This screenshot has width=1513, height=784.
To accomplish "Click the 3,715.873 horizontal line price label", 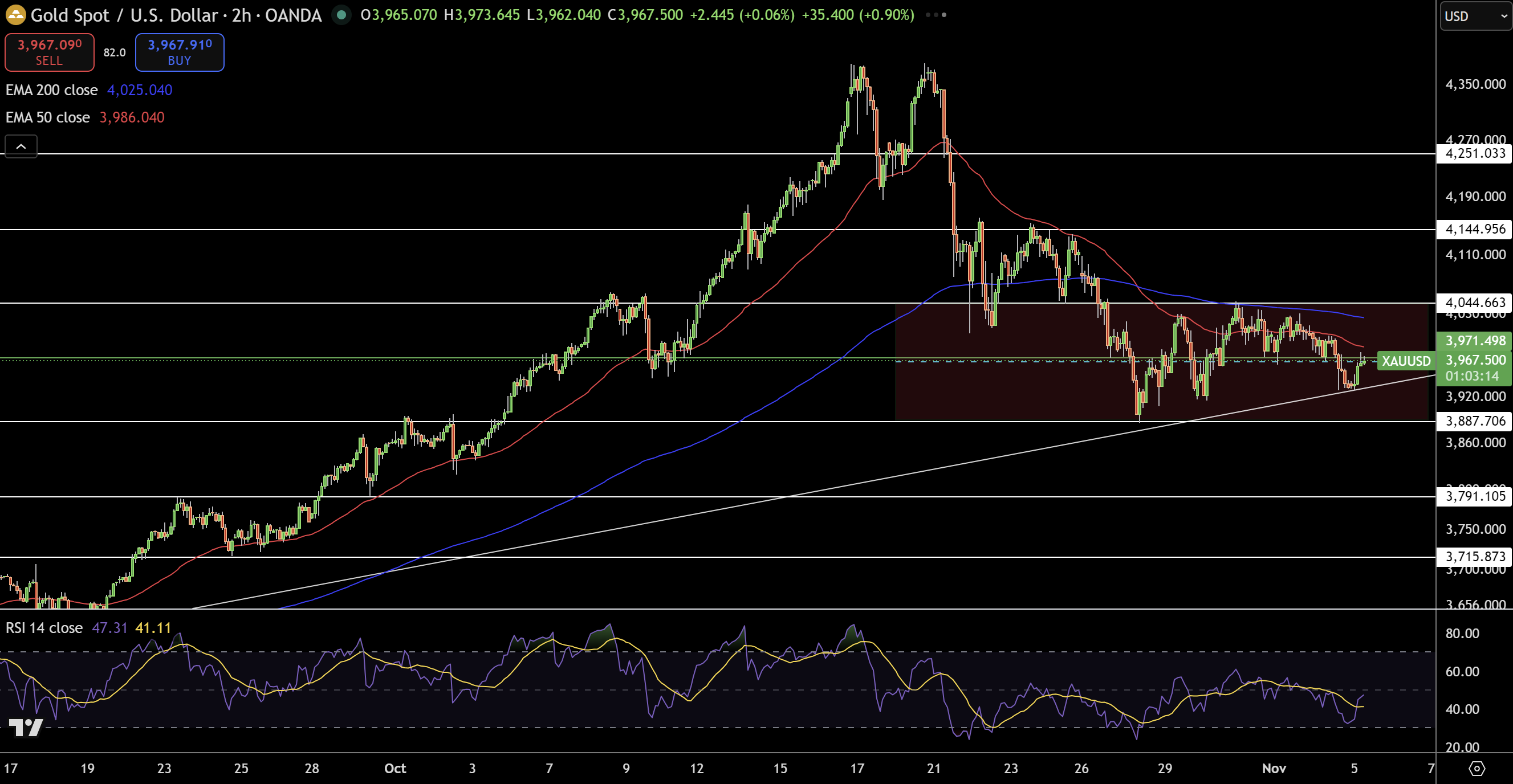I will 1474,556.
